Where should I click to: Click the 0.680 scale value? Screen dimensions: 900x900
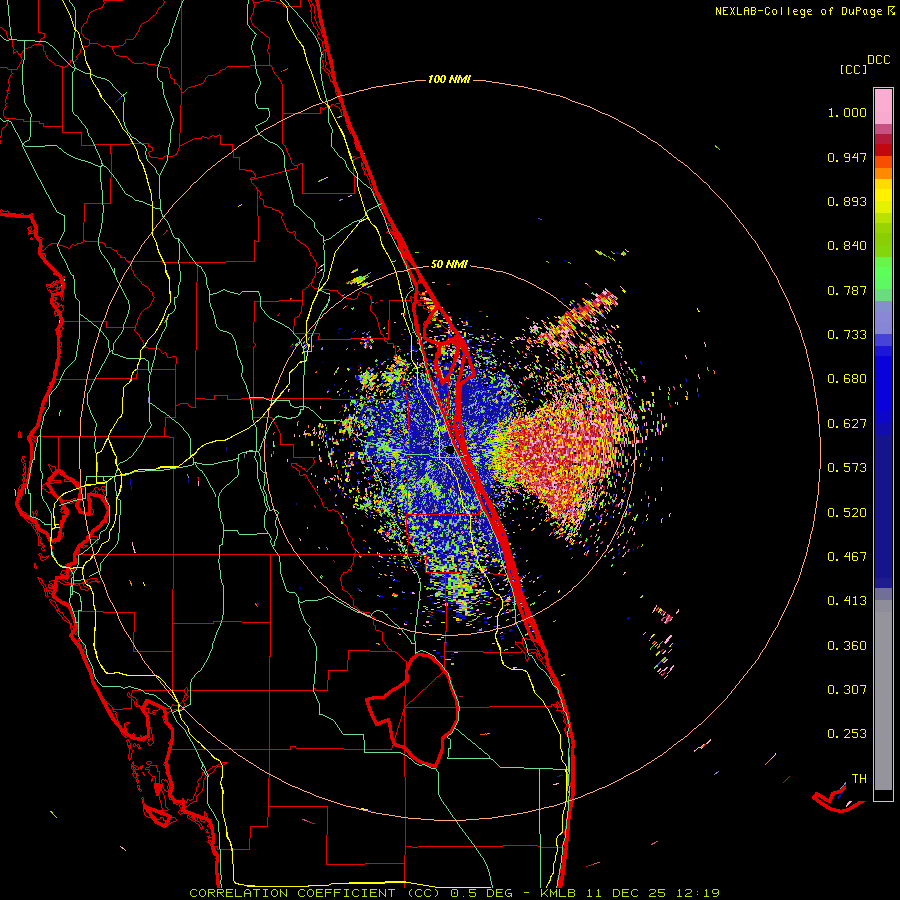pyautogui.click(x=847, y=379)
